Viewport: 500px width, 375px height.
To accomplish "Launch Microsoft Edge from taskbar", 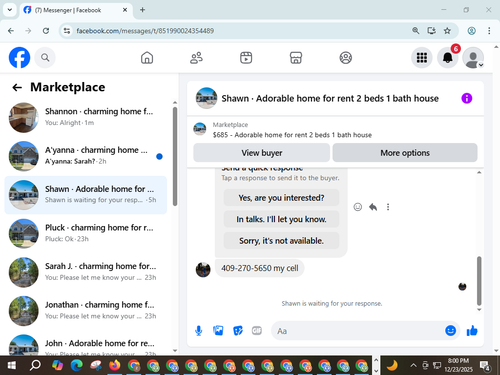I will [x=77, y=365].
